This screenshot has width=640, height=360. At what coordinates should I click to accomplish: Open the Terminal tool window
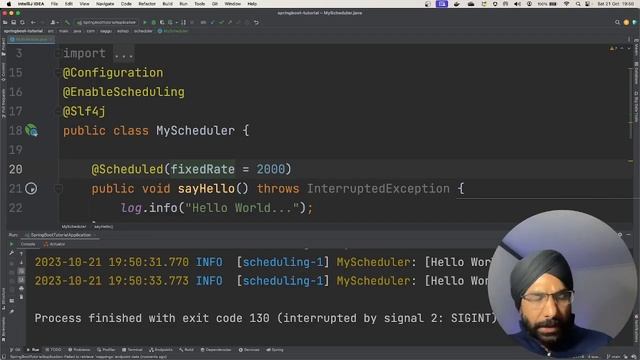click(x=132, y=350)
